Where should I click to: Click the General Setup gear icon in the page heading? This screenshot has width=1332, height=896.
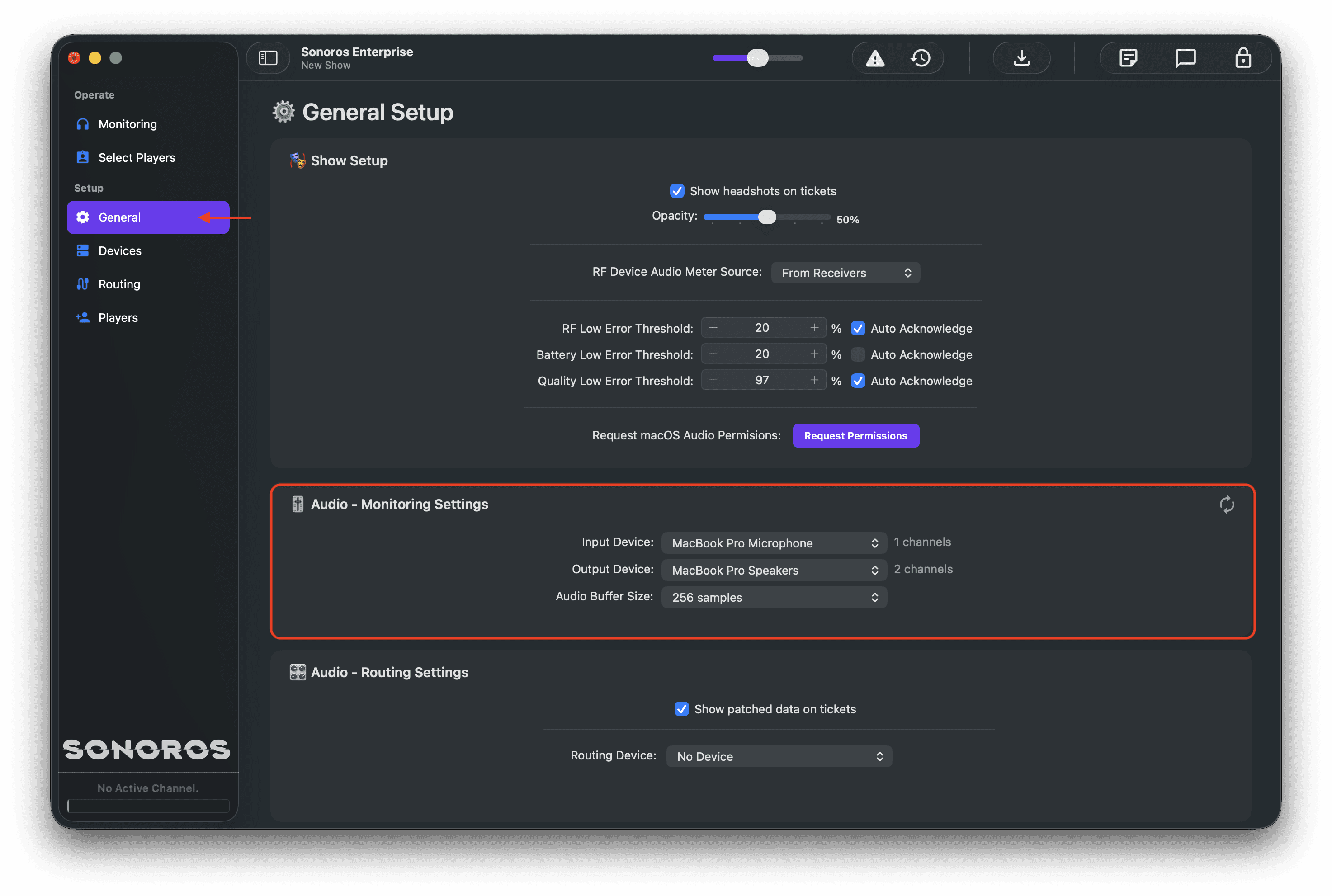[x=283, y=112]
